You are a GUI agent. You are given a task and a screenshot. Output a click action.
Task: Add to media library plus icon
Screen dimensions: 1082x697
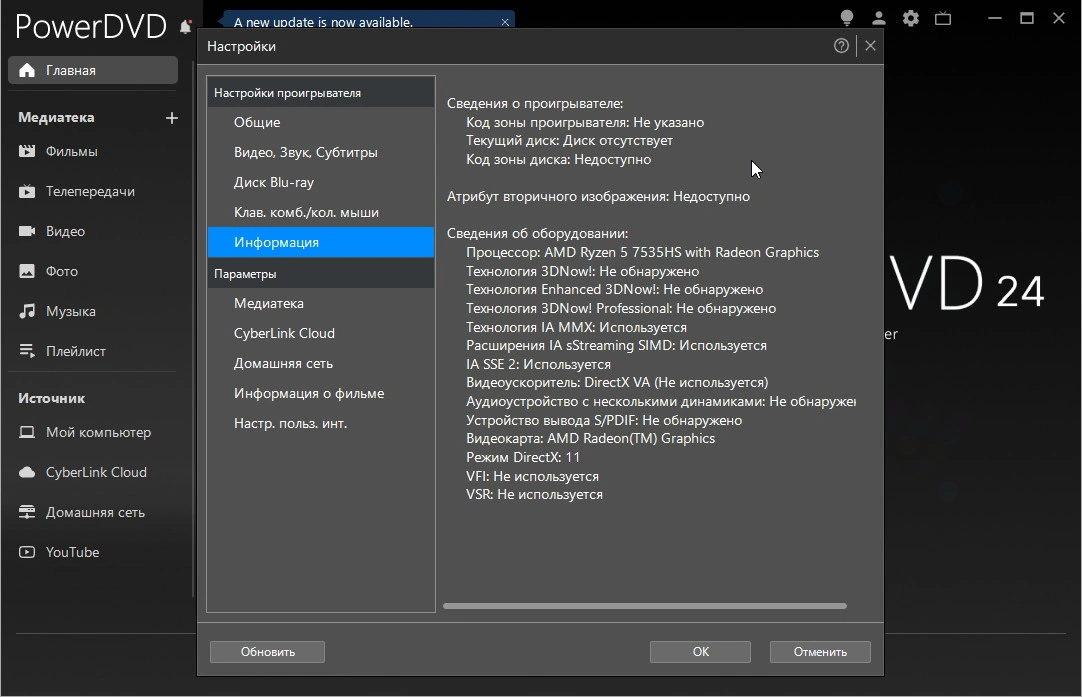172,118
